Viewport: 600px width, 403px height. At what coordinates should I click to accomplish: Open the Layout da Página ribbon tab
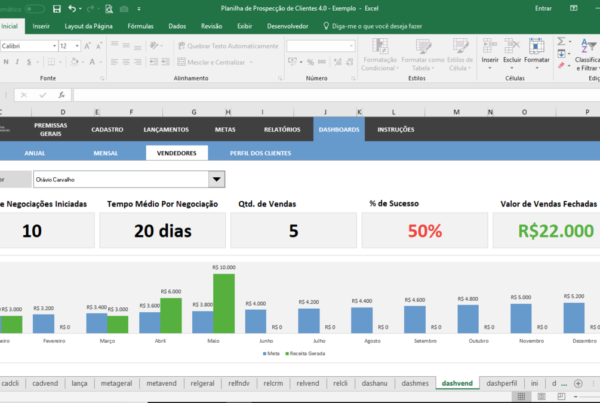coord(88,26)
